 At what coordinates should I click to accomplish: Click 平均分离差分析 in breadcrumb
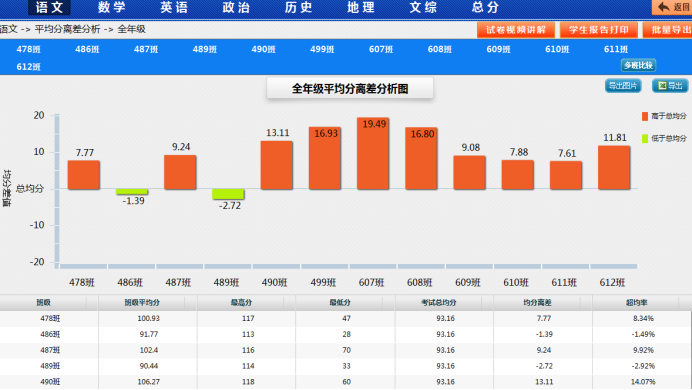(x=68, y=30)
